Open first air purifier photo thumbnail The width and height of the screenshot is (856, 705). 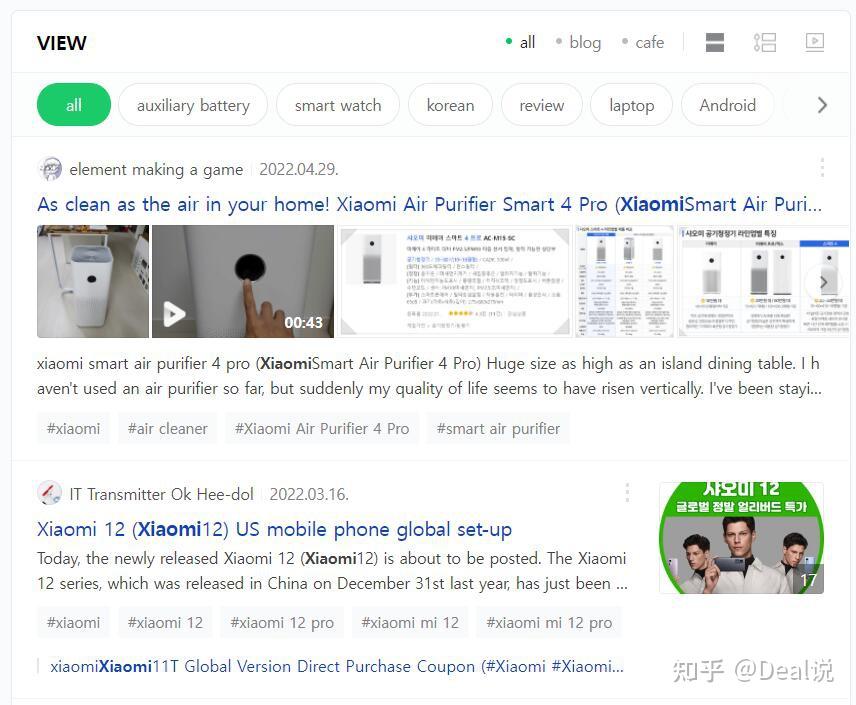click(x=93, y=281)
